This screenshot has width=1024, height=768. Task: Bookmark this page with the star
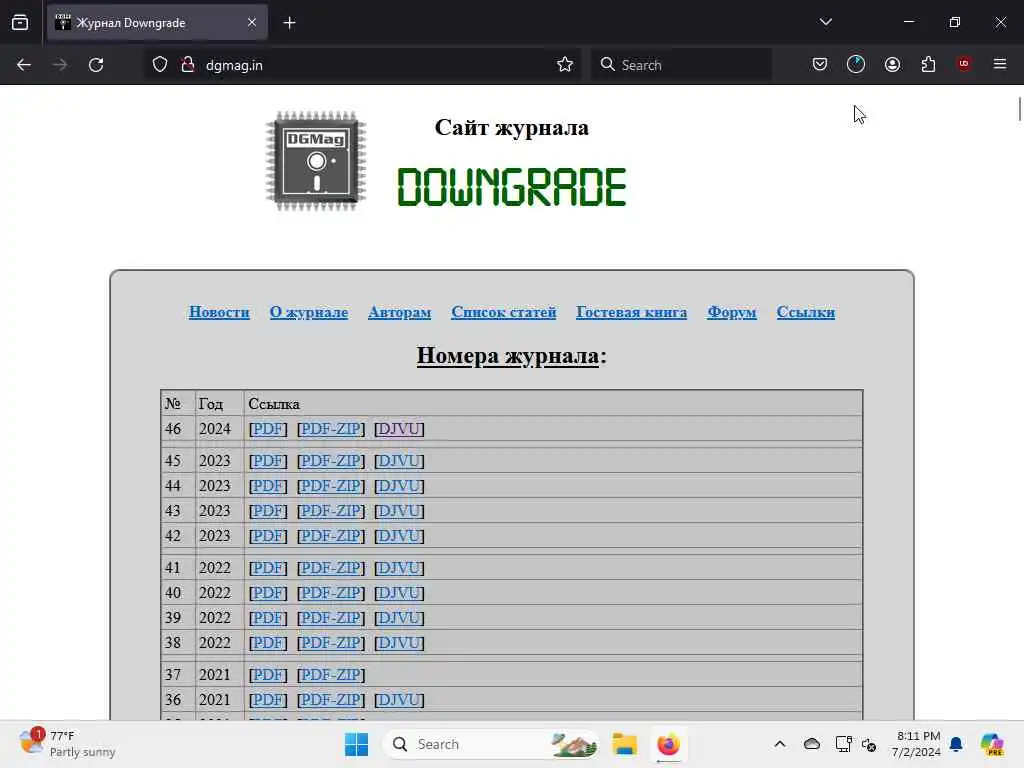click(565, 65)
